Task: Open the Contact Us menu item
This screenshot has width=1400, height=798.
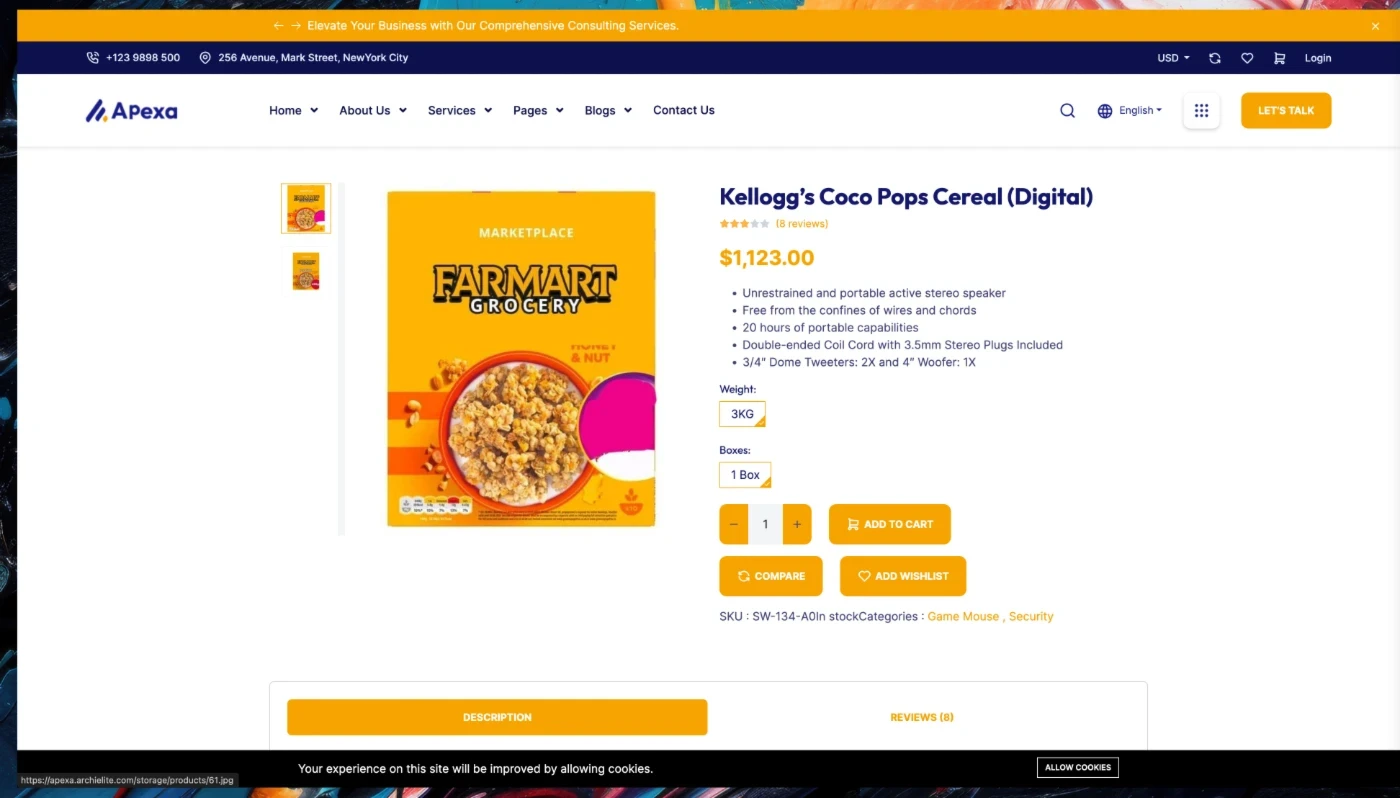Action: click(684, 111)
